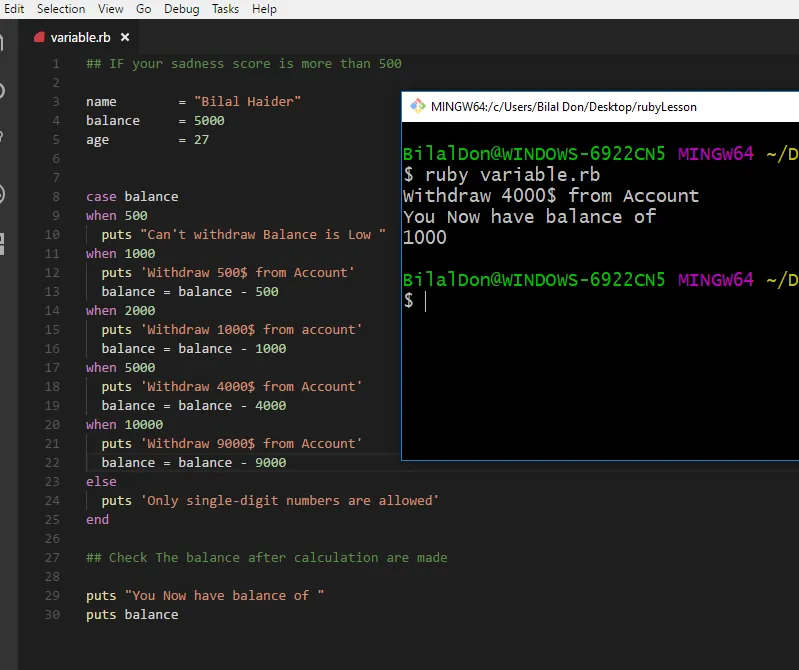Click the comment 'Check The balance after calculation are made'

(267, 558)
